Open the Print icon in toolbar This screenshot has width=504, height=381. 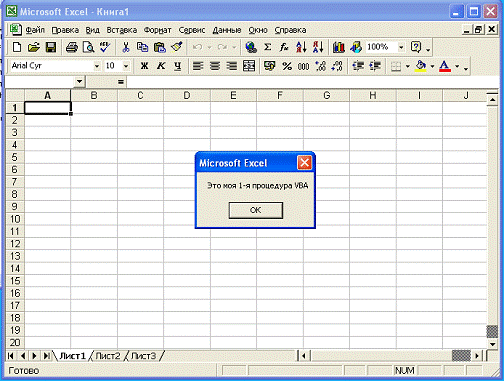click(72, 47)
